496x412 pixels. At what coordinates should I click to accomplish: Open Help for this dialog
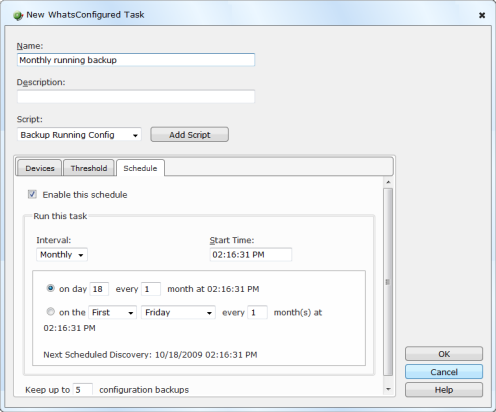pyautogui.click(x=444, y=390)
